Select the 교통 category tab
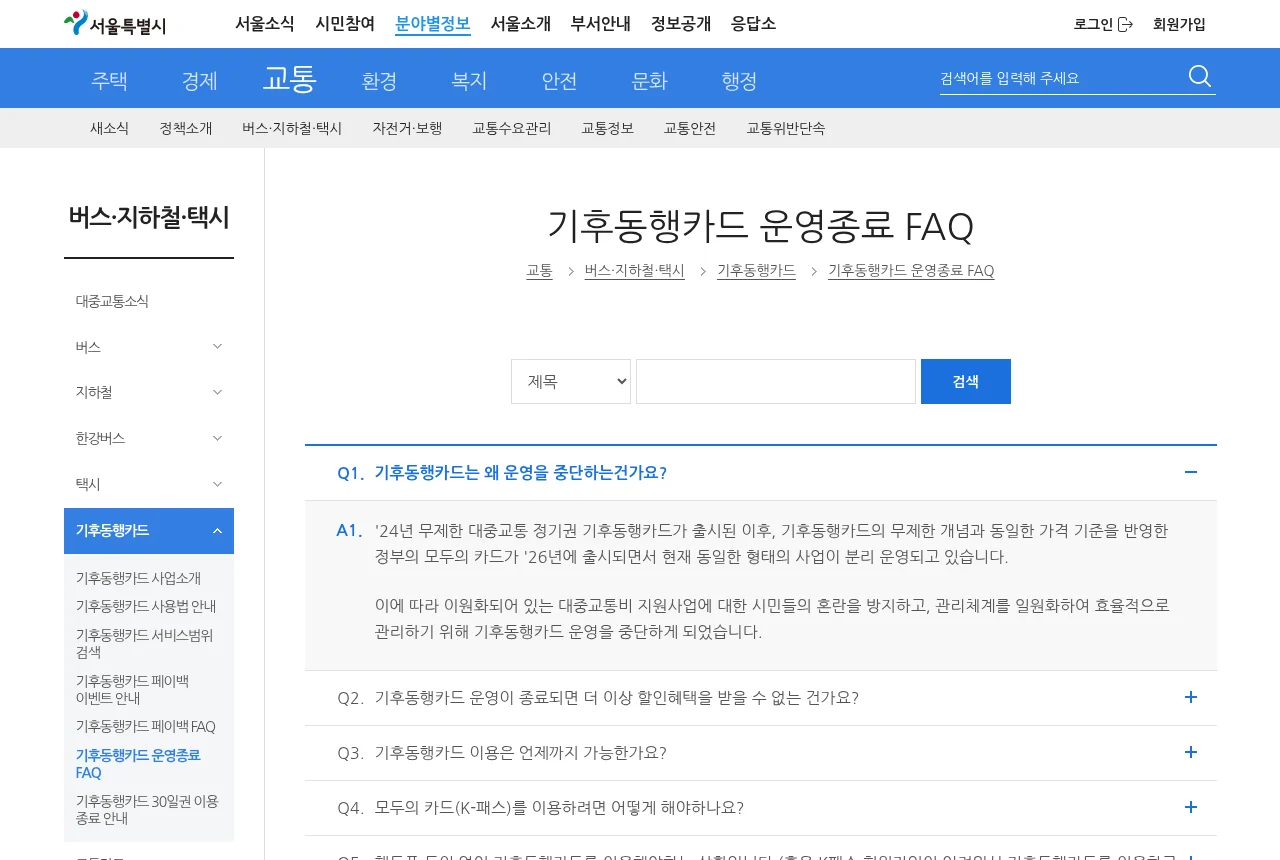This screenshot has height=860, width=1280. coord(289,78)
